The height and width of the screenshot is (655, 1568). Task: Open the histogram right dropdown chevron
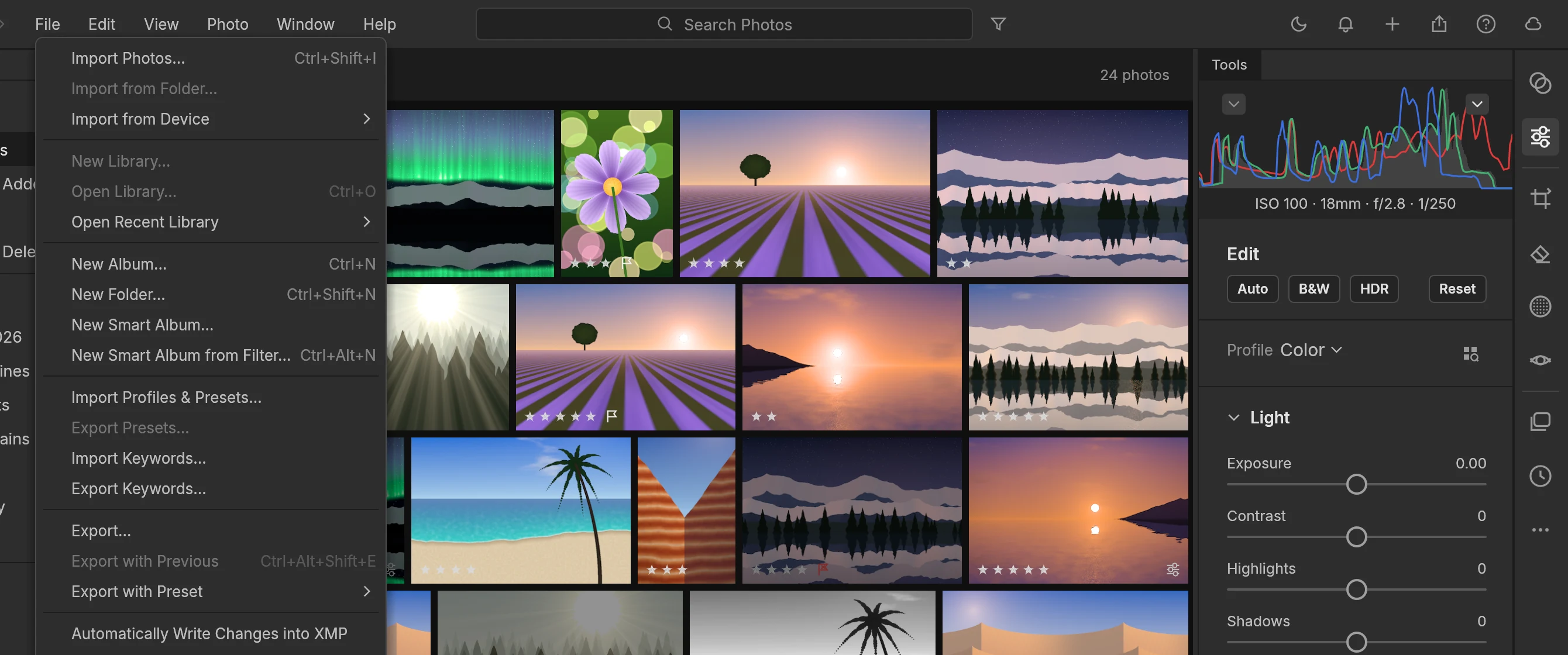1477,104
